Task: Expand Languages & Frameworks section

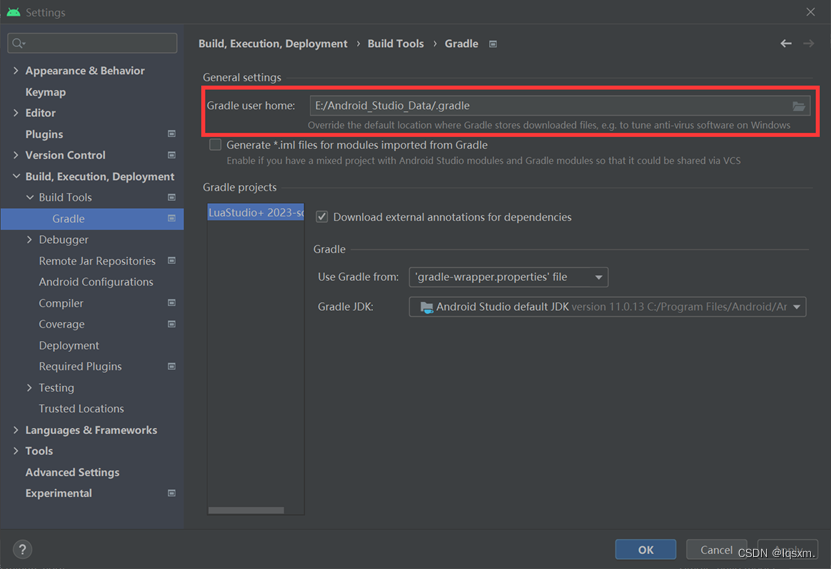Action: coord(15,430)
